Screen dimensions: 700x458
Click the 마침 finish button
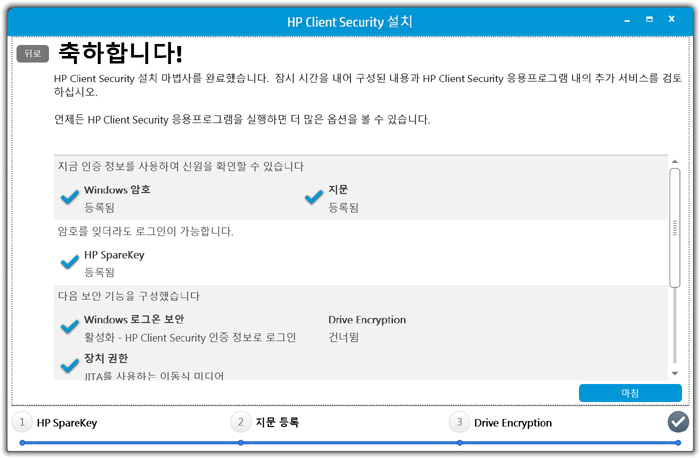(630, 393)
